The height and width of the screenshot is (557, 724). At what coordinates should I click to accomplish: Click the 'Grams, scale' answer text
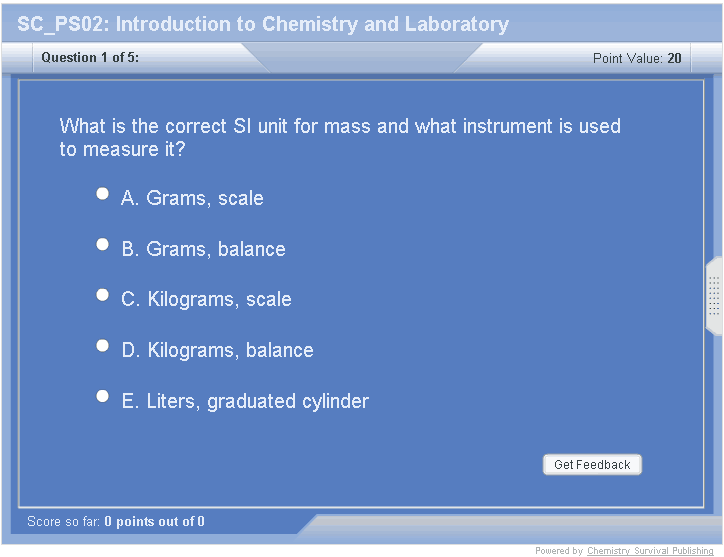(x=205, y=198)
